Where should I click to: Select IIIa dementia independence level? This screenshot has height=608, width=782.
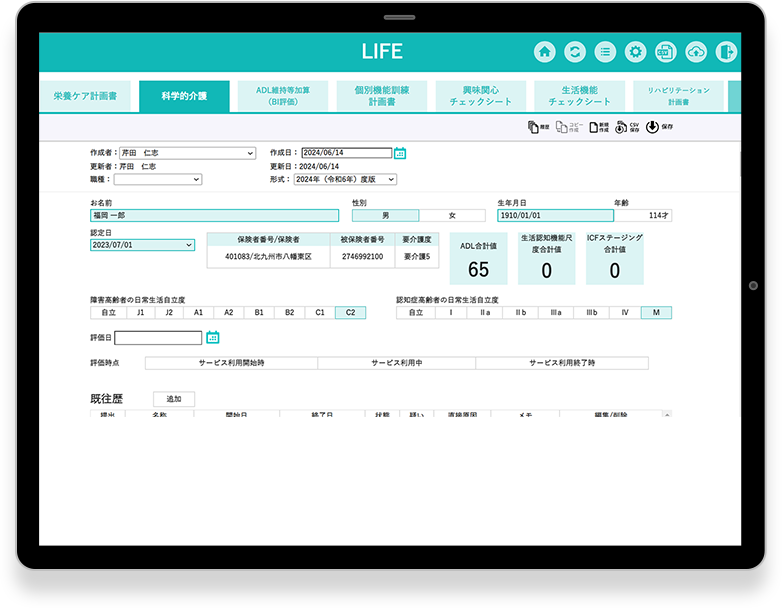click(556, 313)
